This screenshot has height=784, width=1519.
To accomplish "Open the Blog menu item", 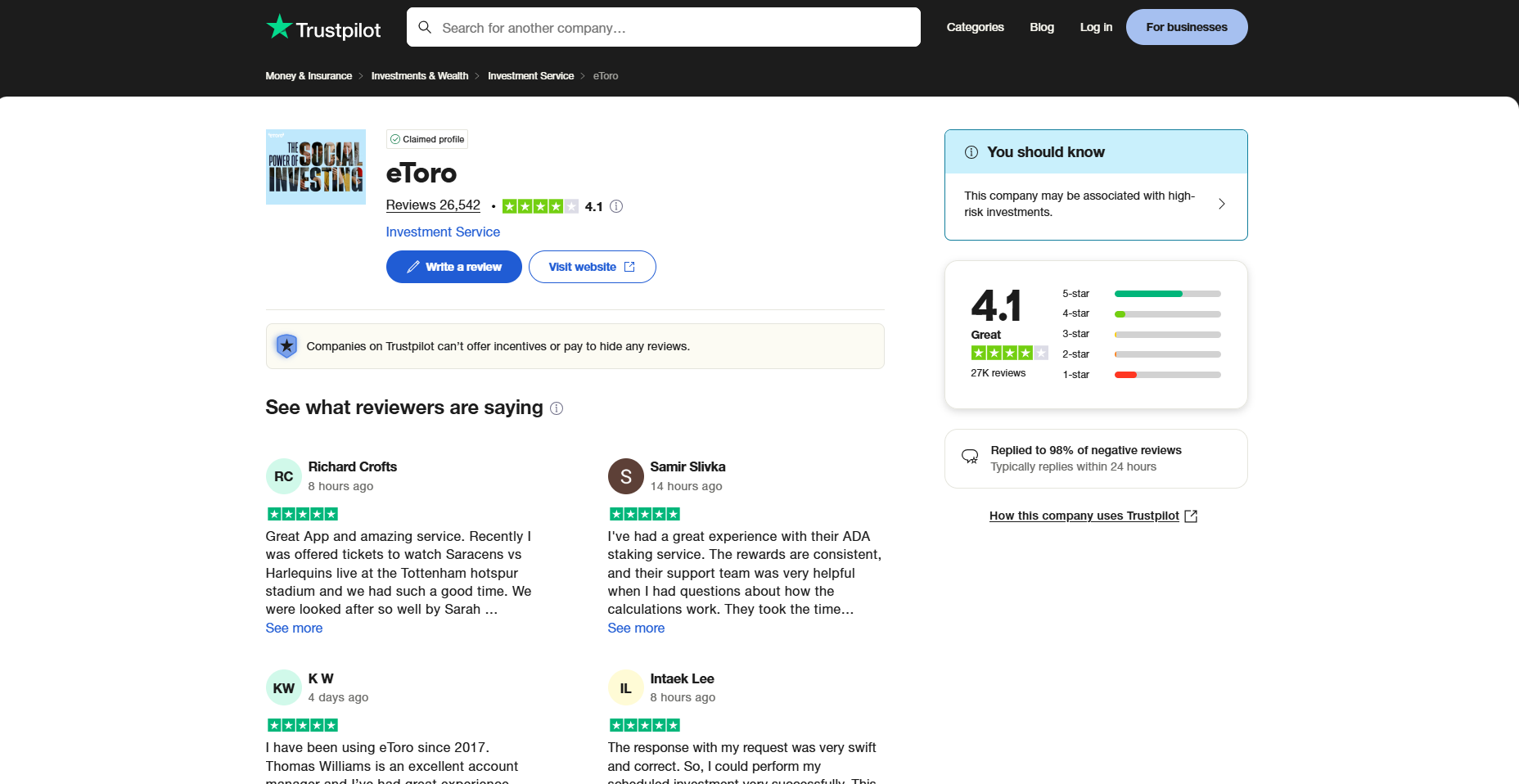I will pos(1041,27).
